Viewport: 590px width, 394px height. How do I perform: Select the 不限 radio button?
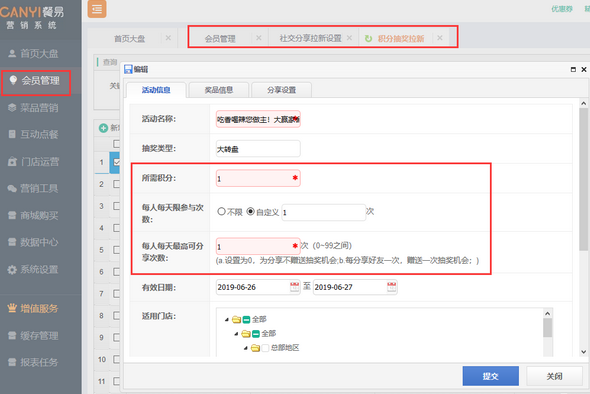[221, 211]
